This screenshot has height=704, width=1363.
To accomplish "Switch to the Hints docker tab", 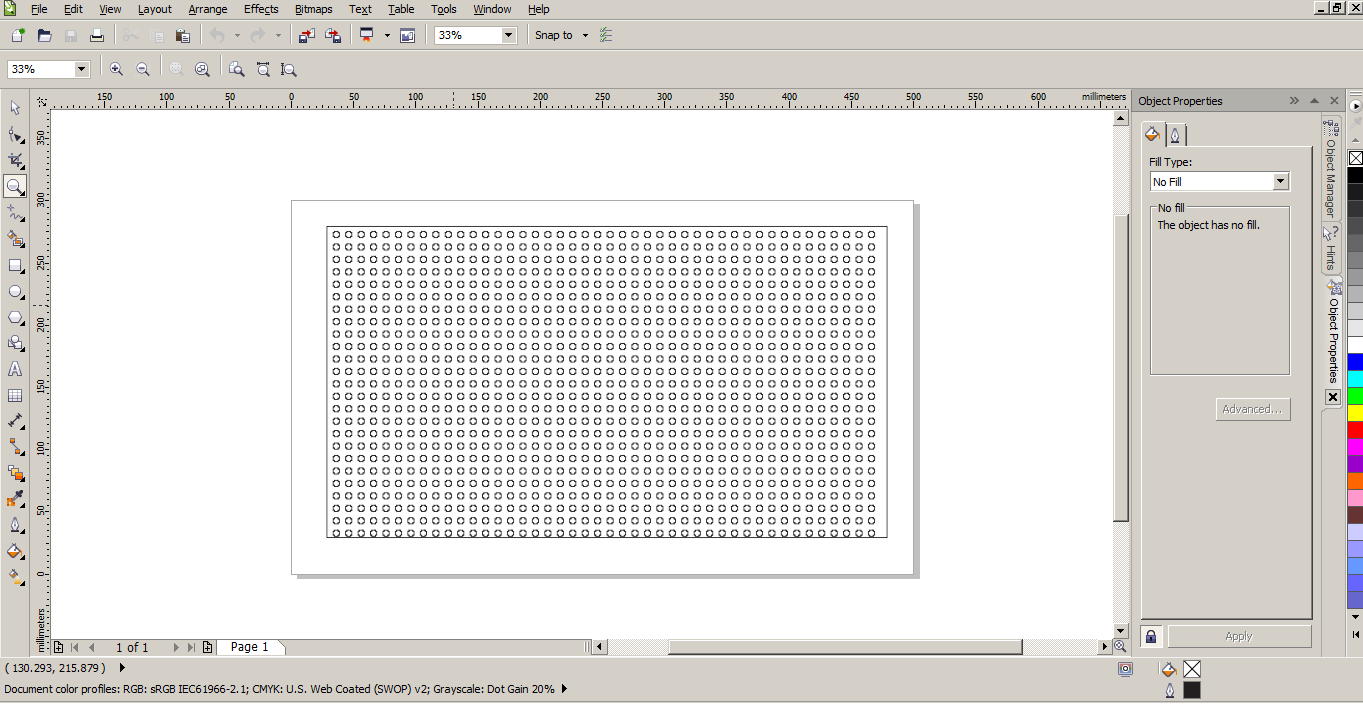I will [1330, 249].
